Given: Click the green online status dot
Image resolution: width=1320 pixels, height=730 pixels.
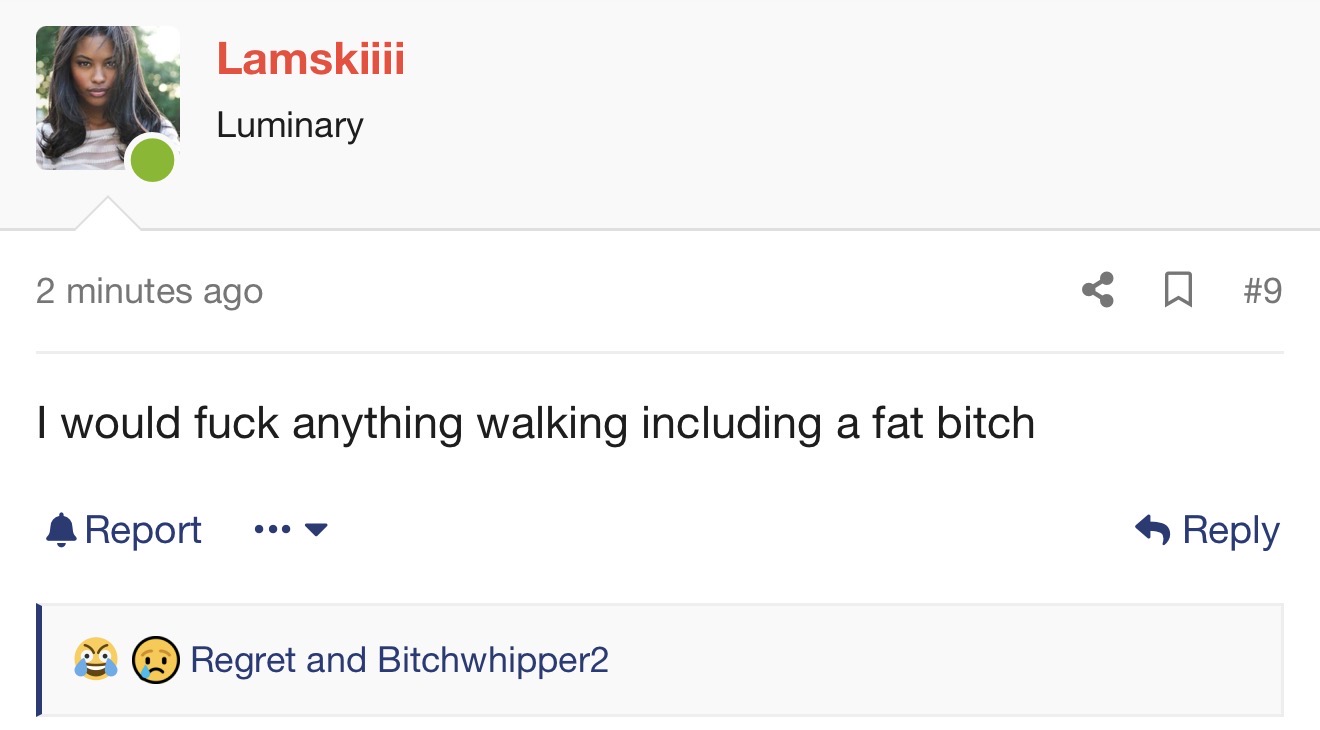Looking at the screenshot, I should click(x=153, y=161).
